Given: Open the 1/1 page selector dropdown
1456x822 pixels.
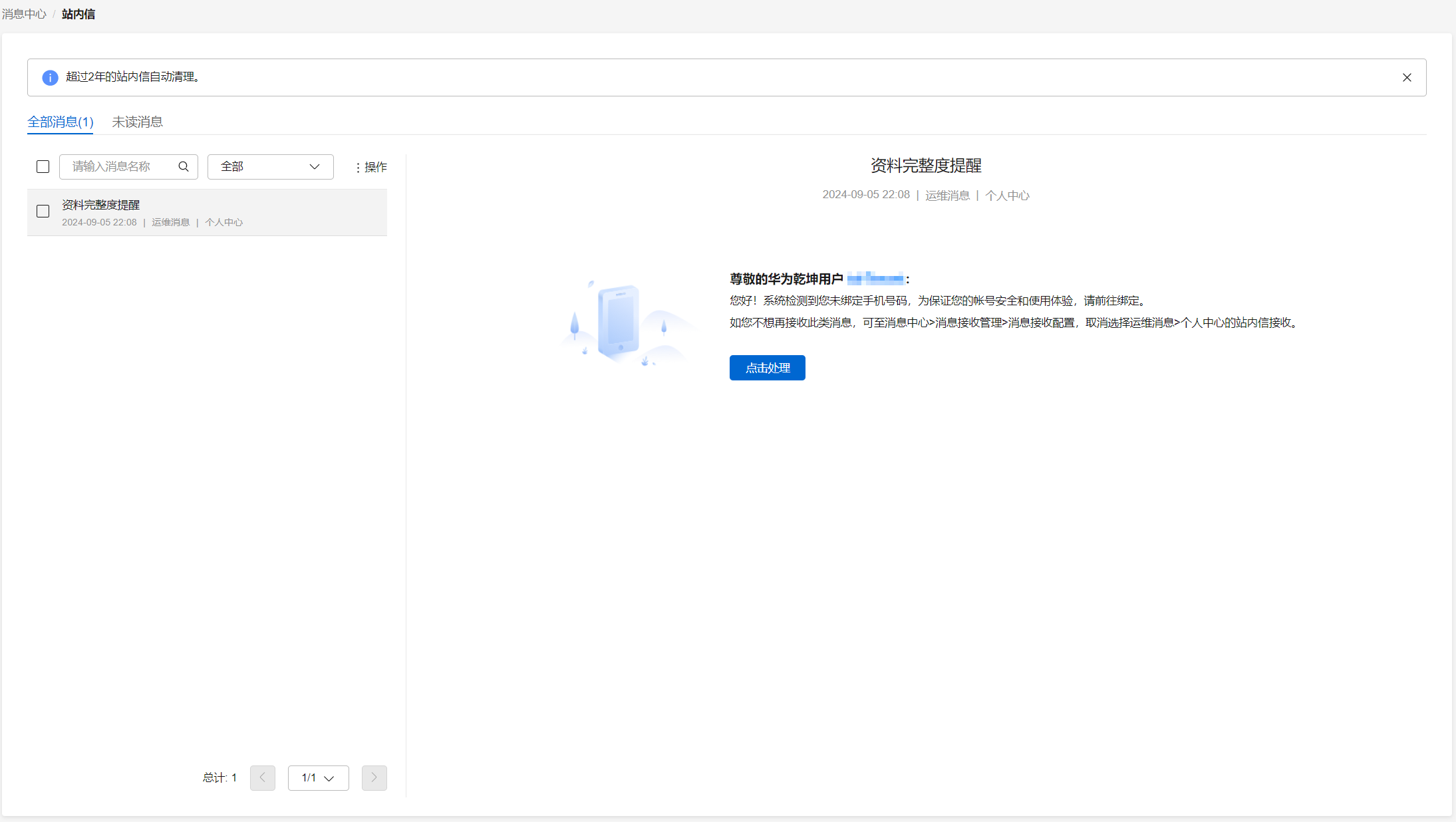Looking at the screenshot, I should point(318,777).
